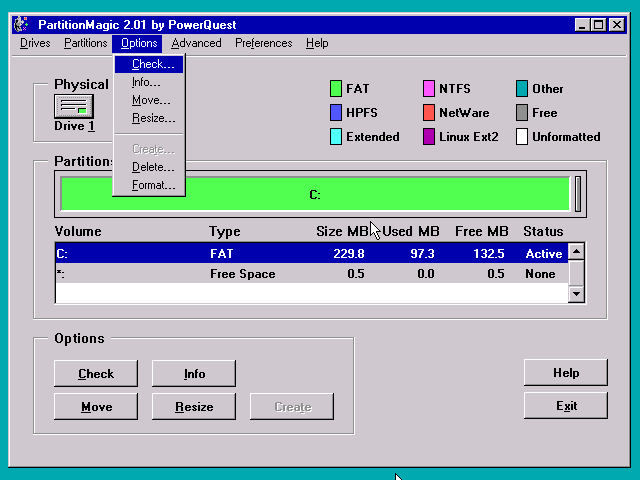The width and height of the screenshot is (640, 480).
Task: Open the Advanced menu
Action: point(196,43)
